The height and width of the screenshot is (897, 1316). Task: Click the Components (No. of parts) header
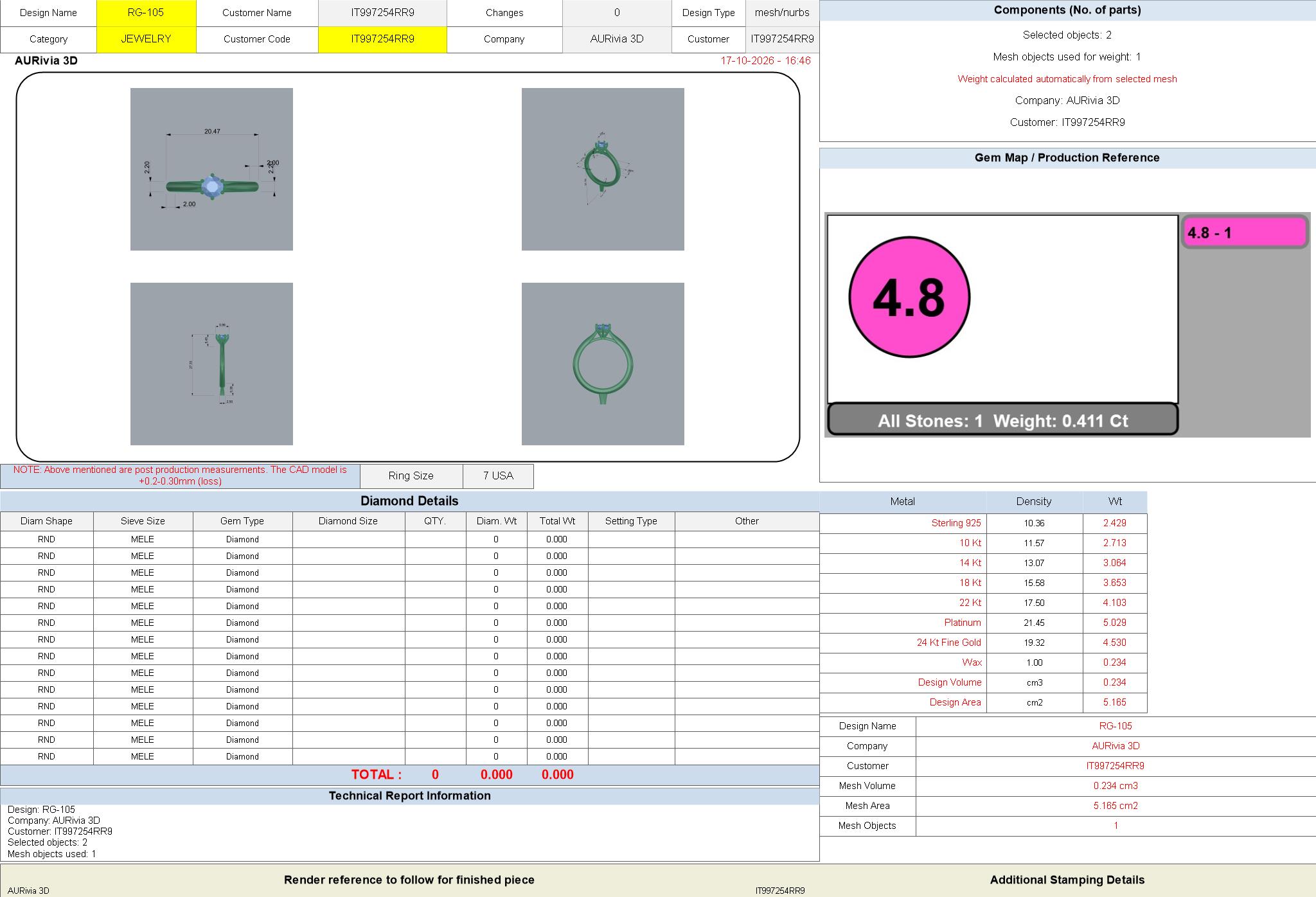click(x=1067, y=10)
